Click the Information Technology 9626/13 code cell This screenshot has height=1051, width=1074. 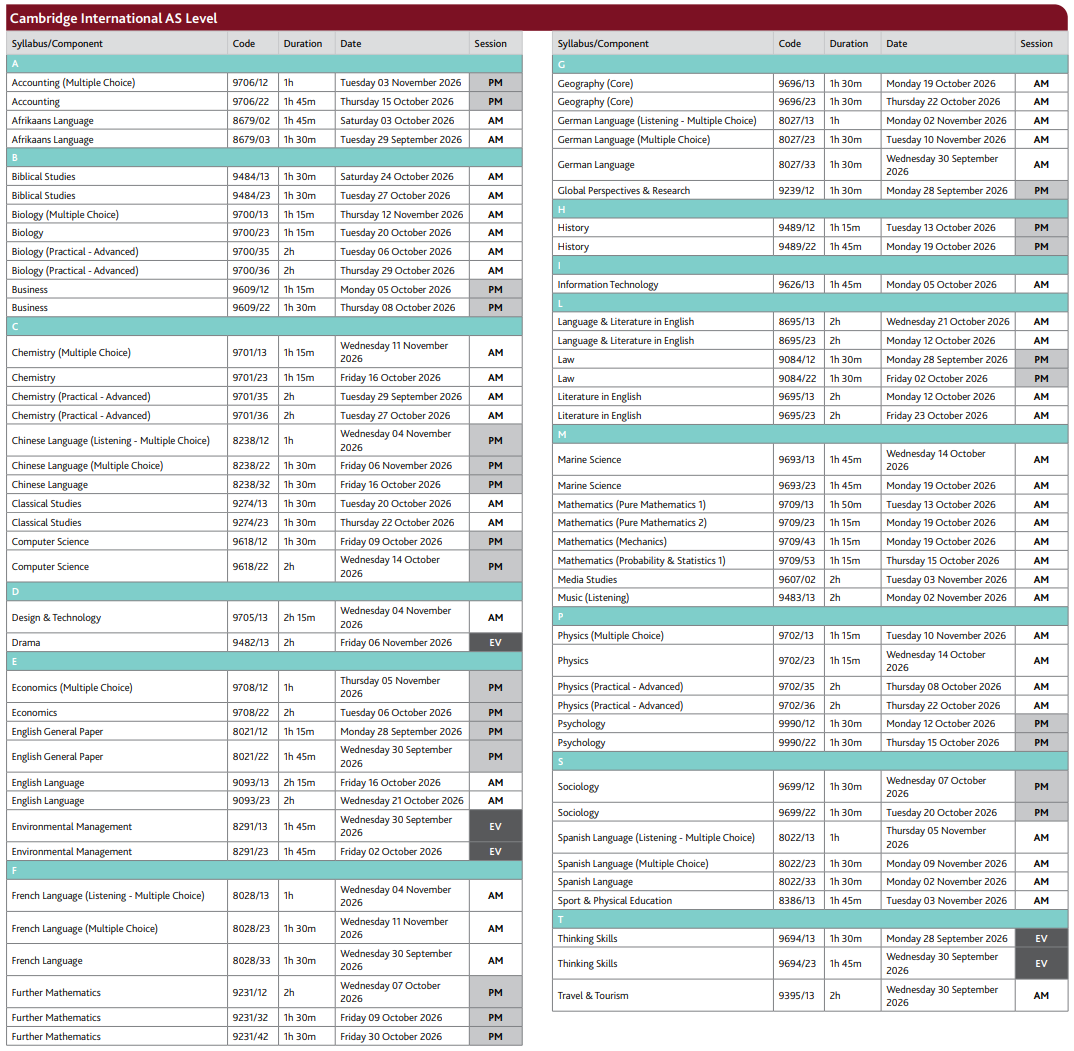click(799, 284)
